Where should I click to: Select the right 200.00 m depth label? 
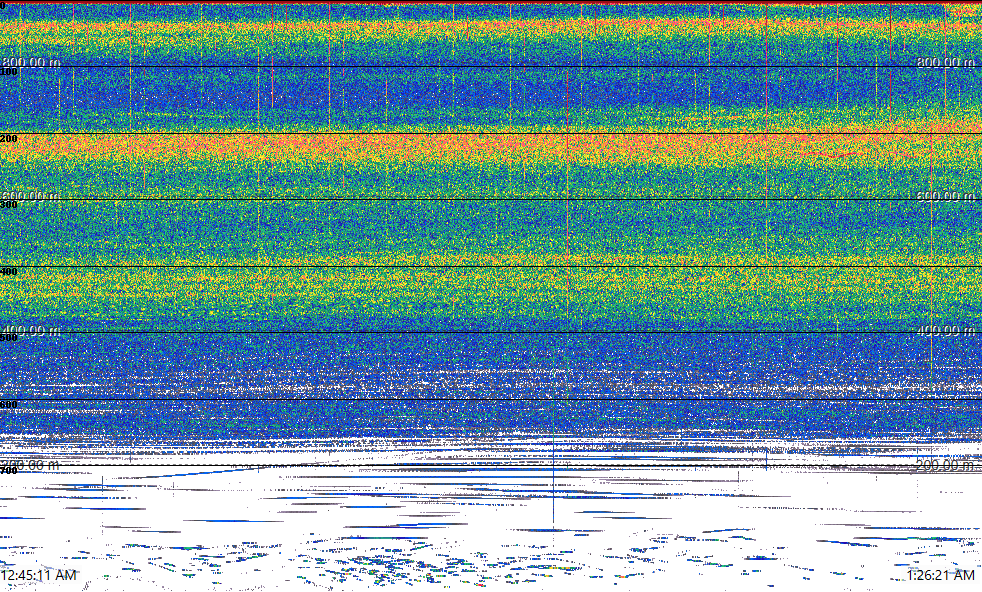click(x=946, y=465)
